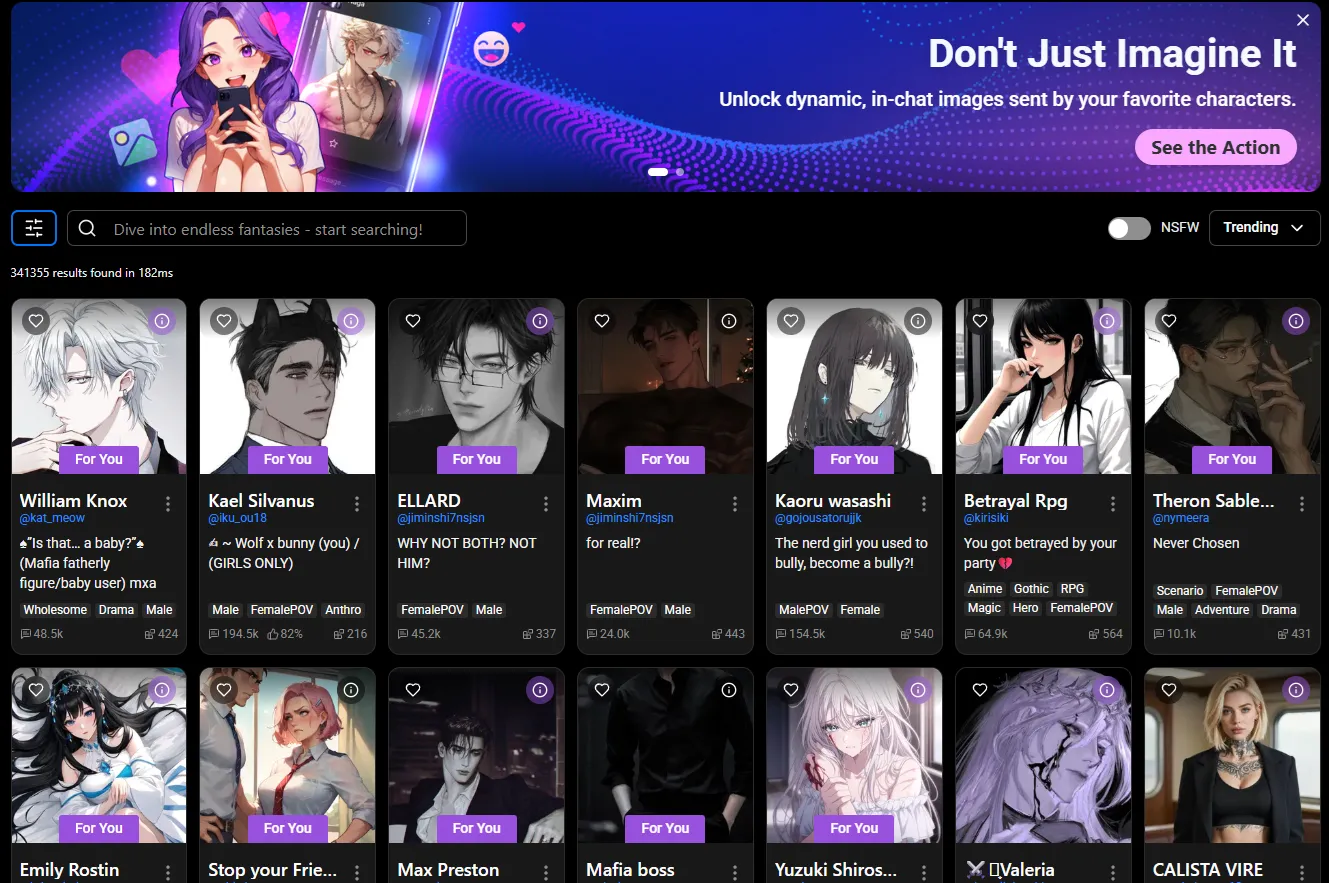Close the promotional banner
The image size is (1329, 883).
click(1302, 20)
